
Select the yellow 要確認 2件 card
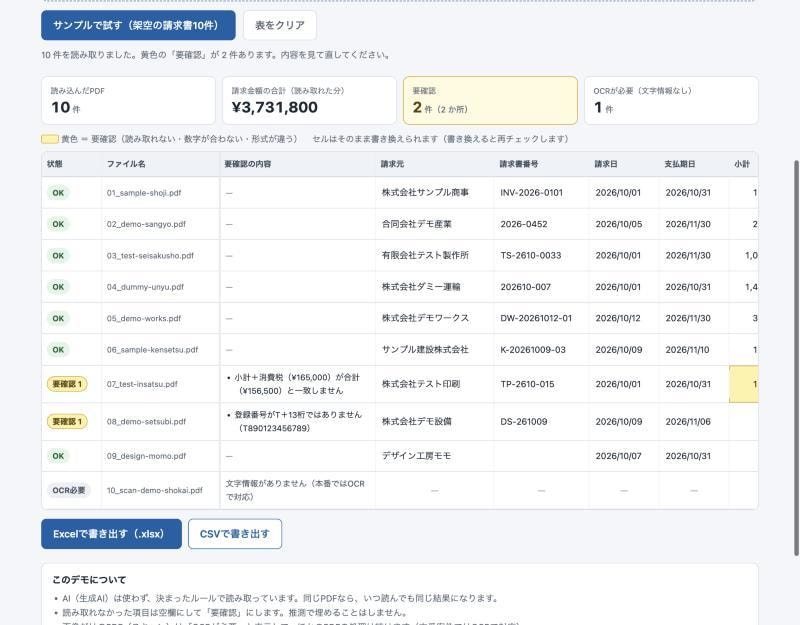490,101
